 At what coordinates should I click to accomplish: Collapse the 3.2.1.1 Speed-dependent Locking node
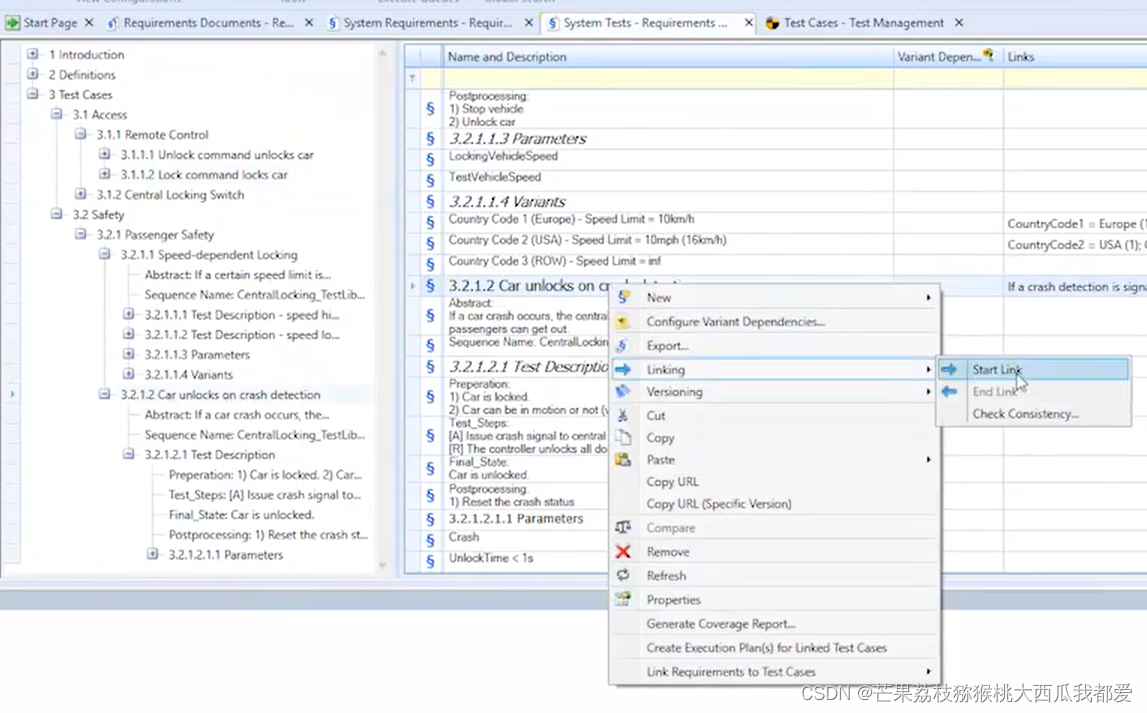tap(105, 254)
